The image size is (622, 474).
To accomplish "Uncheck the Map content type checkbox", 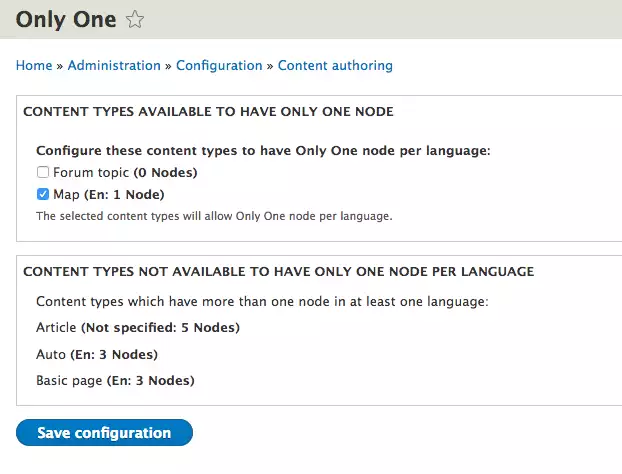I will click(43, 194).
